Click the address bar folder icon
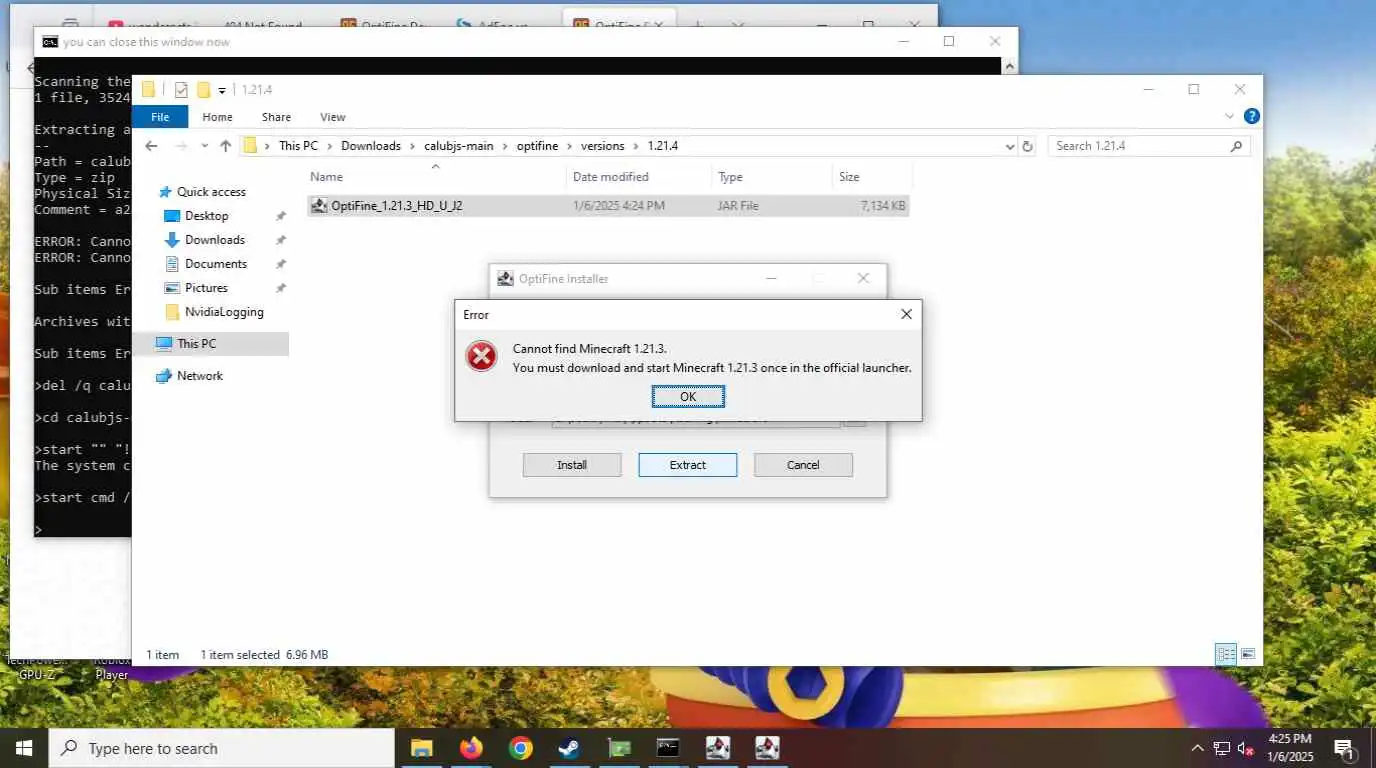The image size is (1376, 768). pyautogui.click(x=251, y=146)
